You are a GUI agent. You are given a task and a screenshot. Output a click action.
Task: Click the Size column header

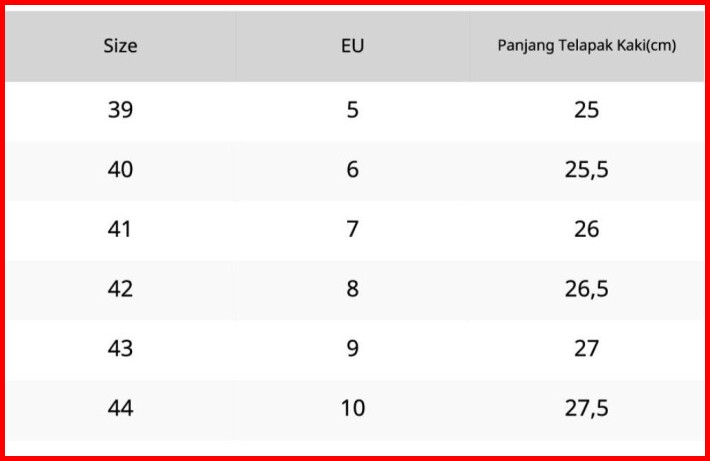coord(120,46)
